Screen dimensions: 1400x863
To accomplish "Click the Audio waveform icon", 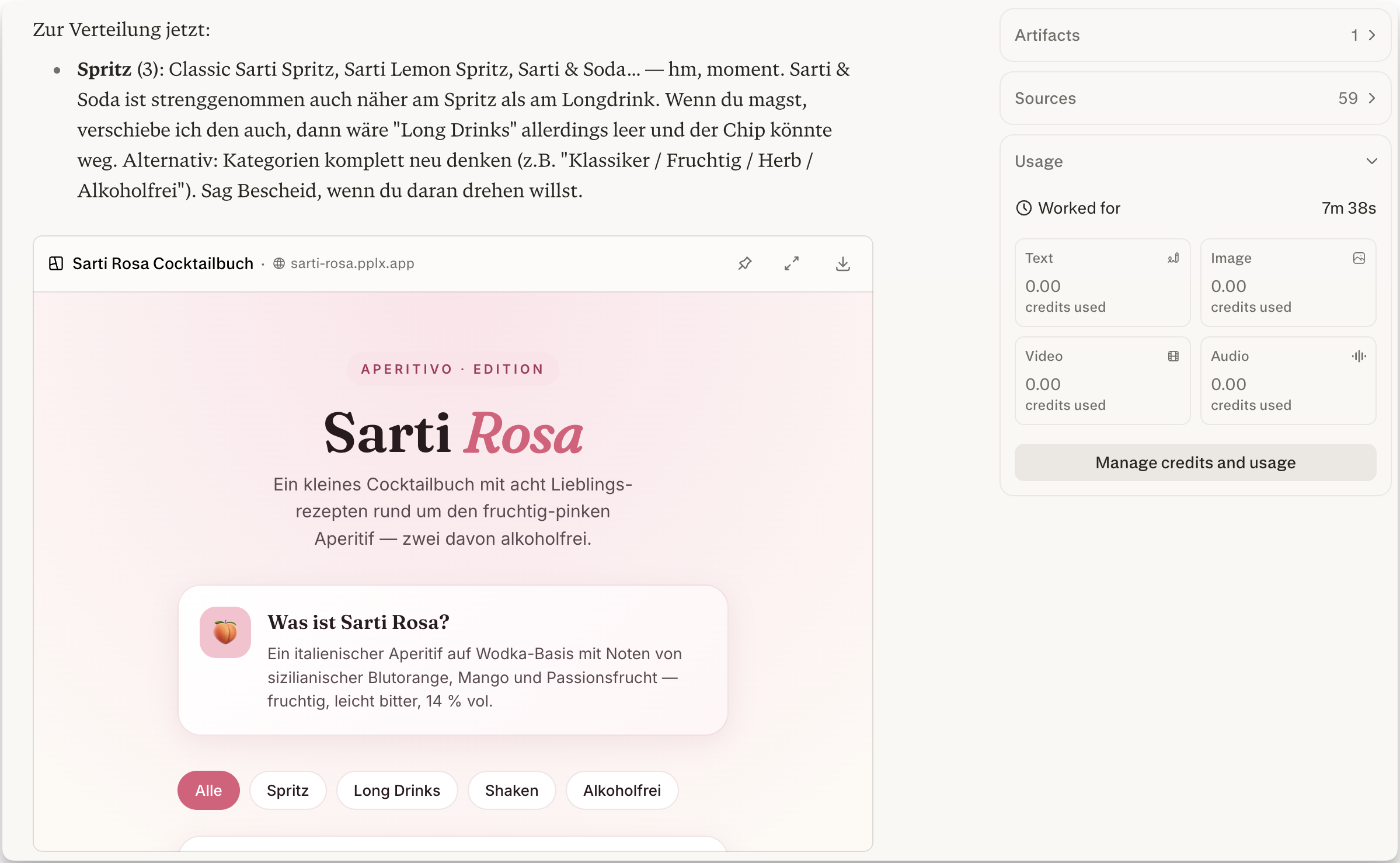I will tap(1359, 356).
